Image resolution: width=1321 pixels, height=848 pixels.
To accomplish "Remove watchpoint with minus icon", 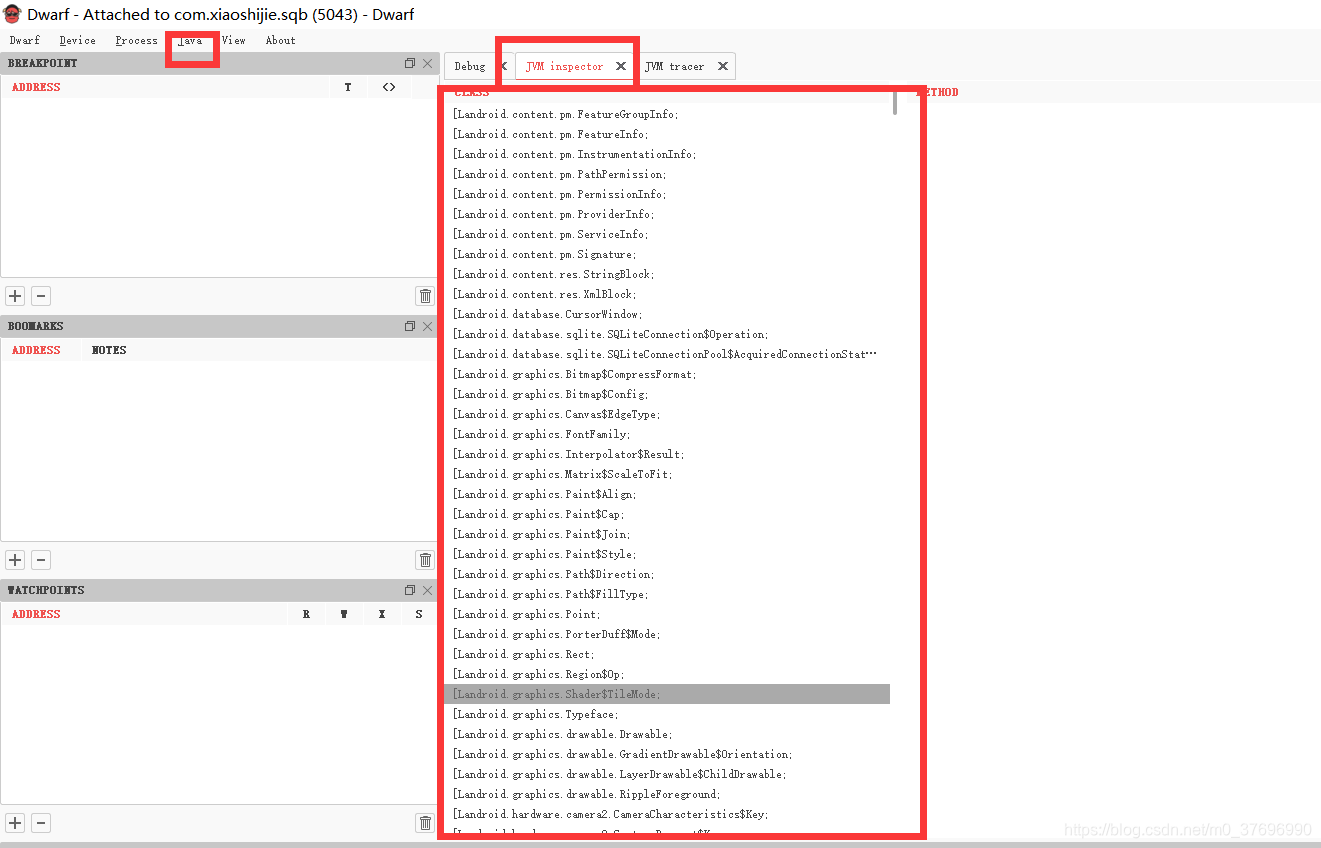I will pyautogui.click(x=41, y=823).
